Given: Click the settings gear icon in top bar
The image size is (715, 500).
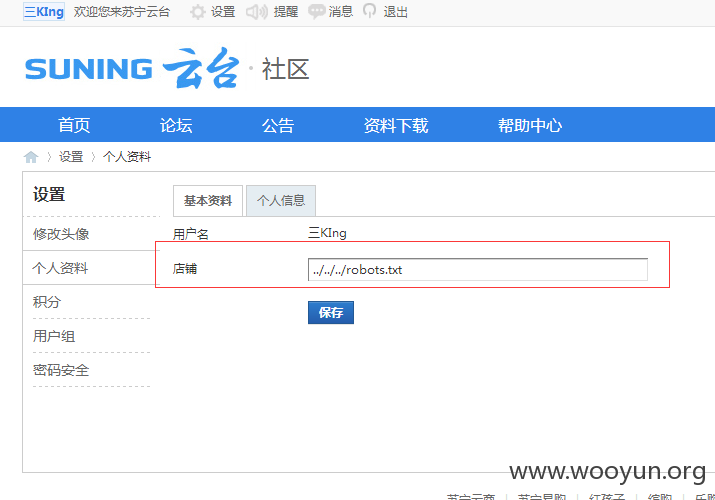Looking at the screenshot, I should point(197,12).
